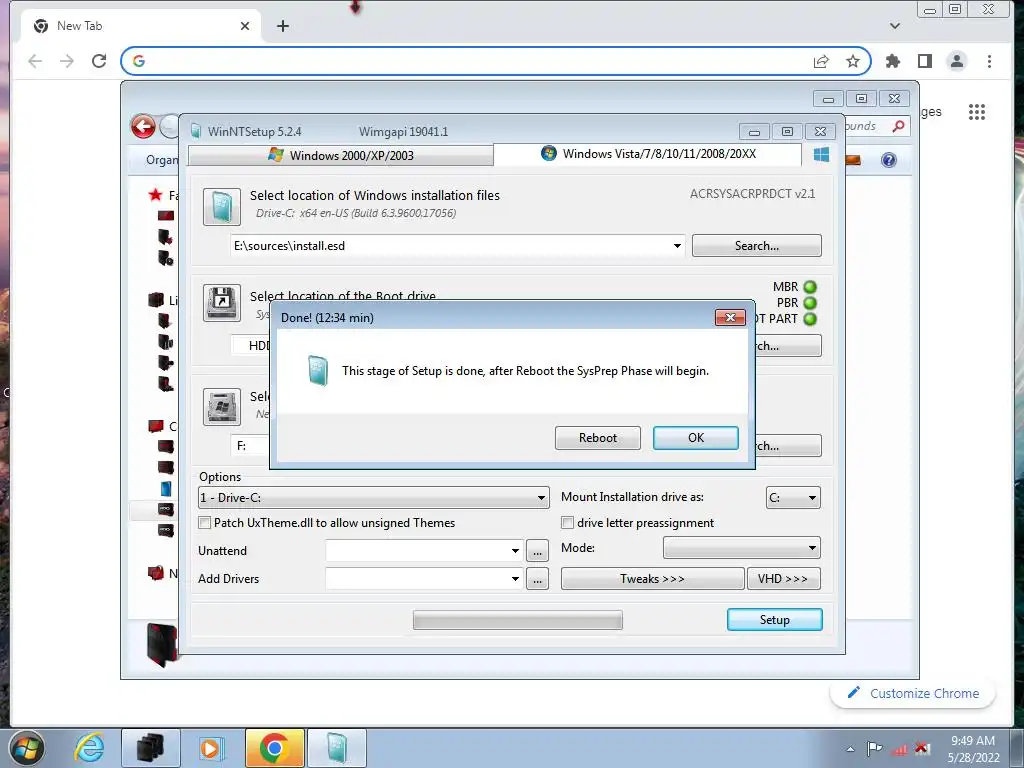Browse for Add Drivers with the ... button

(537, 579)
